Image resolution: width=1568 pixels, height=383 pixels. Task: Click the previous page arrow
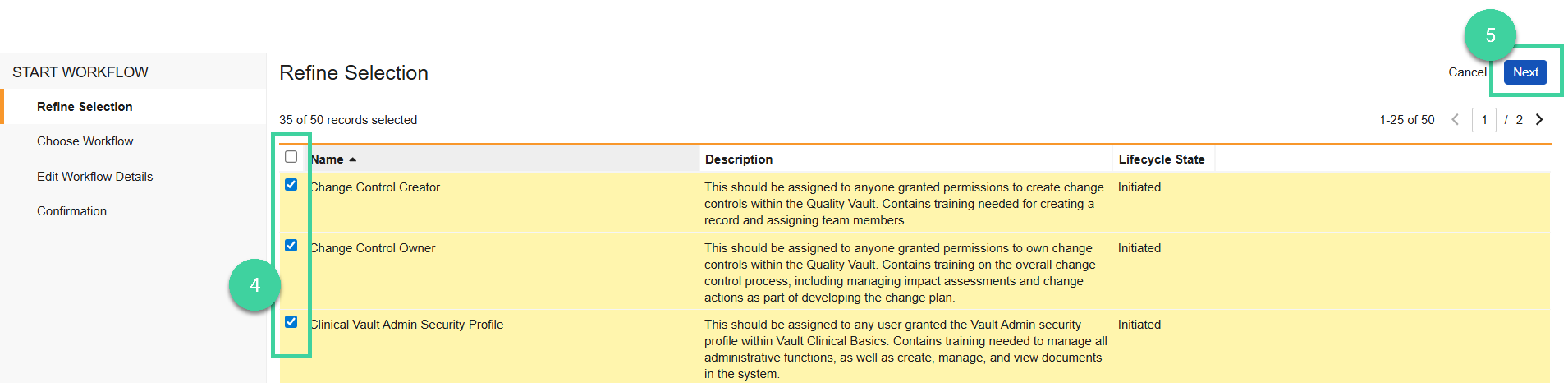(1456, 120)
